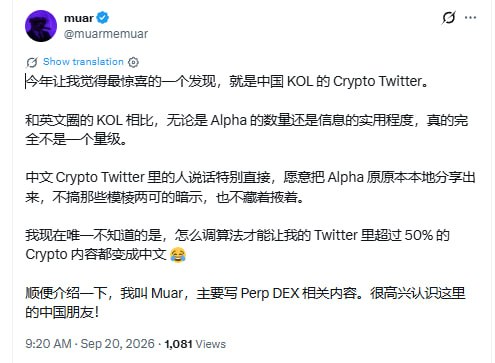495x363 pixels.
Task: Click the blue verified badge
Action: click(103, 18)
